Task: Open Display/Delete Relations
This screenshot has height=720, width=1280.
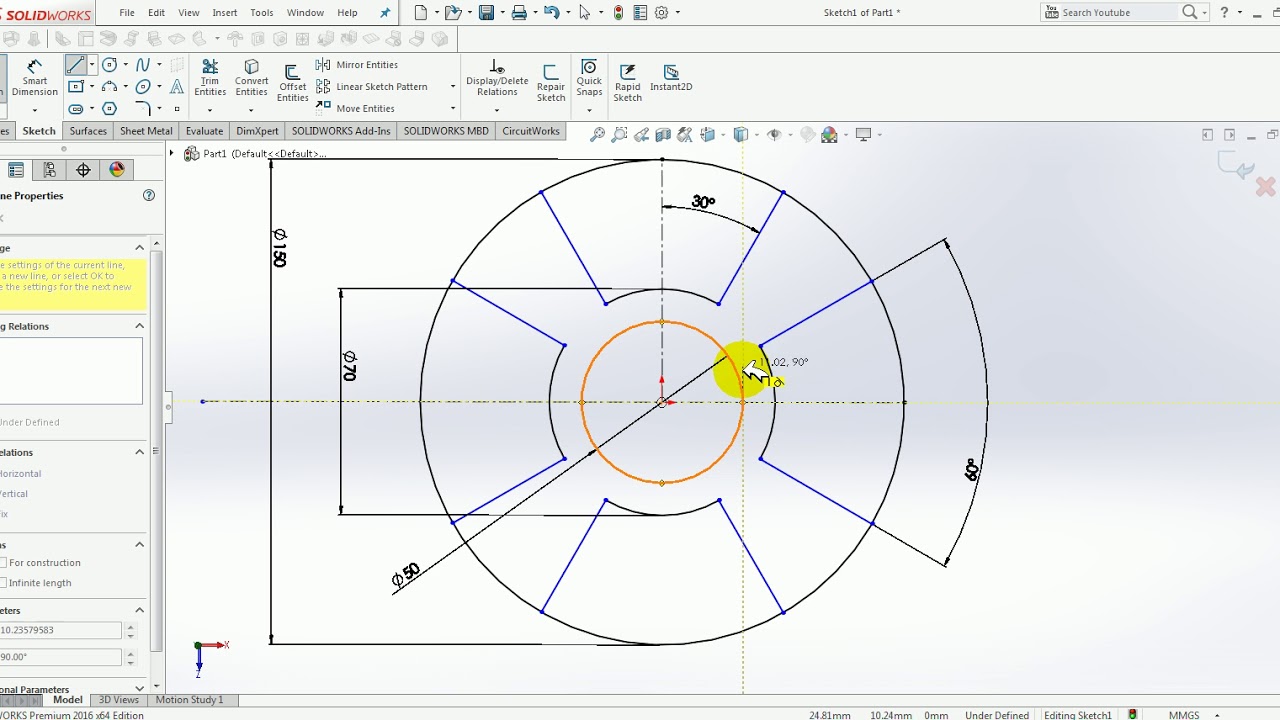Action: 497,78
